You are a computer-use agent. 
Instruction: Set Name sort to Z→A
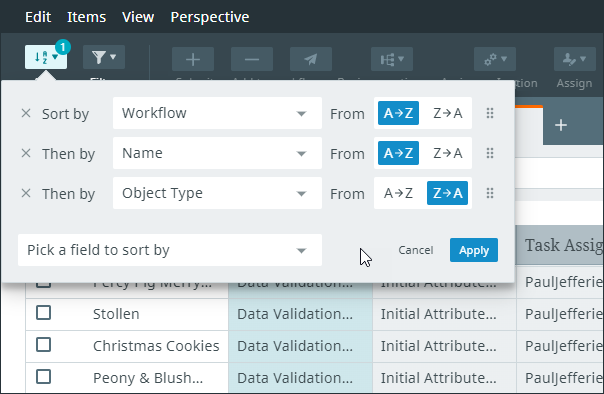pyautogui.click(x=447, y=153)
